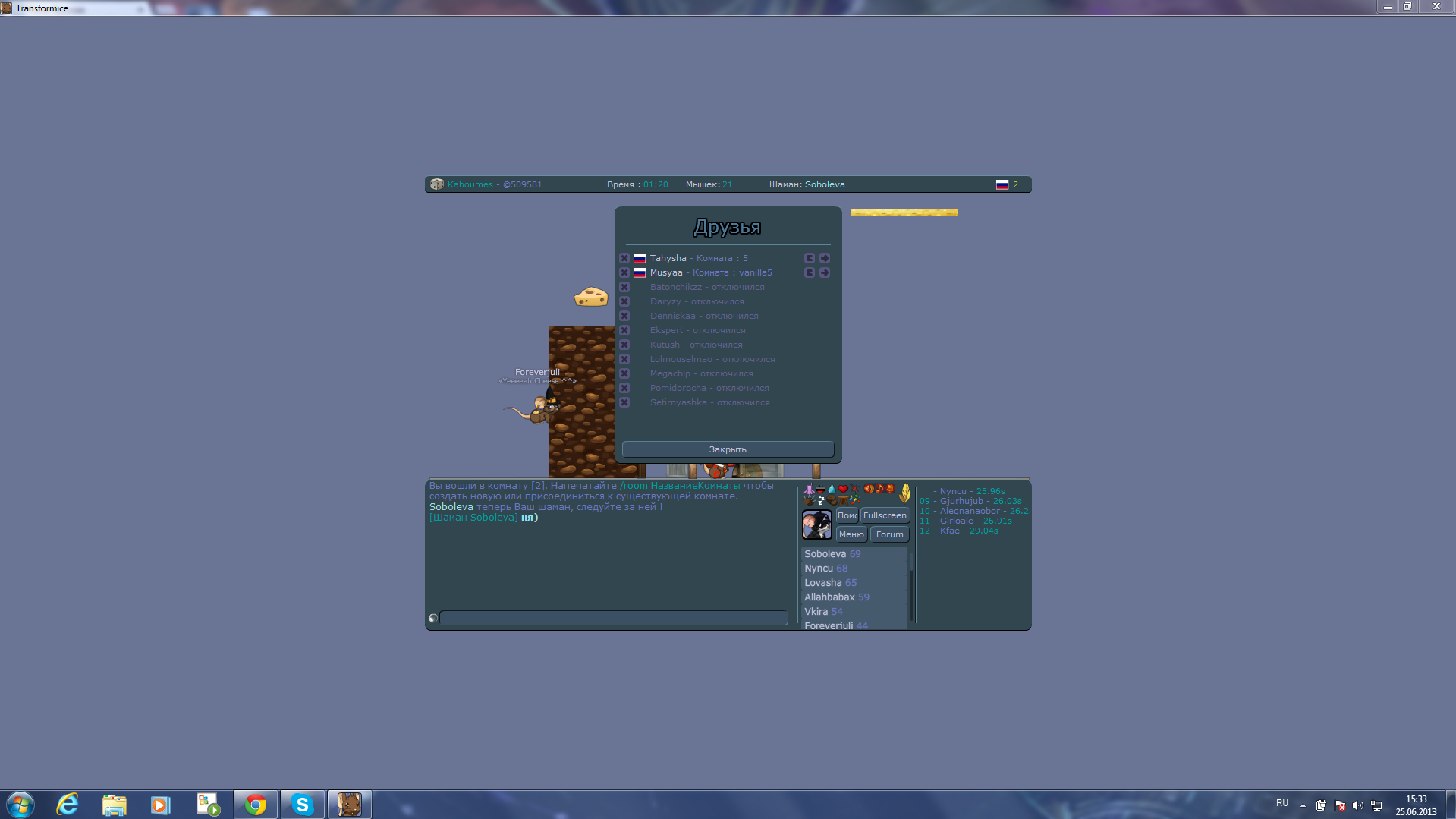
Task: Remove Lolmouselmao from friends
Action: tap(624, 359)
